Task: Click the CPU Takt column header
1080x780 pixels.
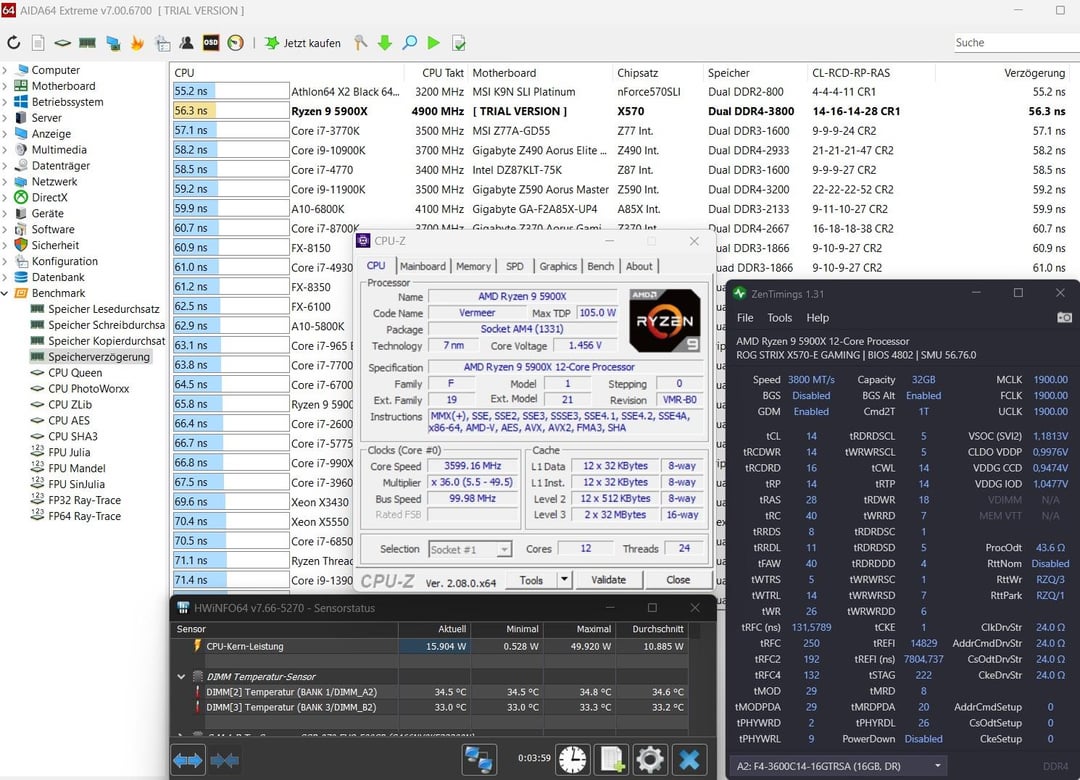Action: click(442, 72)
